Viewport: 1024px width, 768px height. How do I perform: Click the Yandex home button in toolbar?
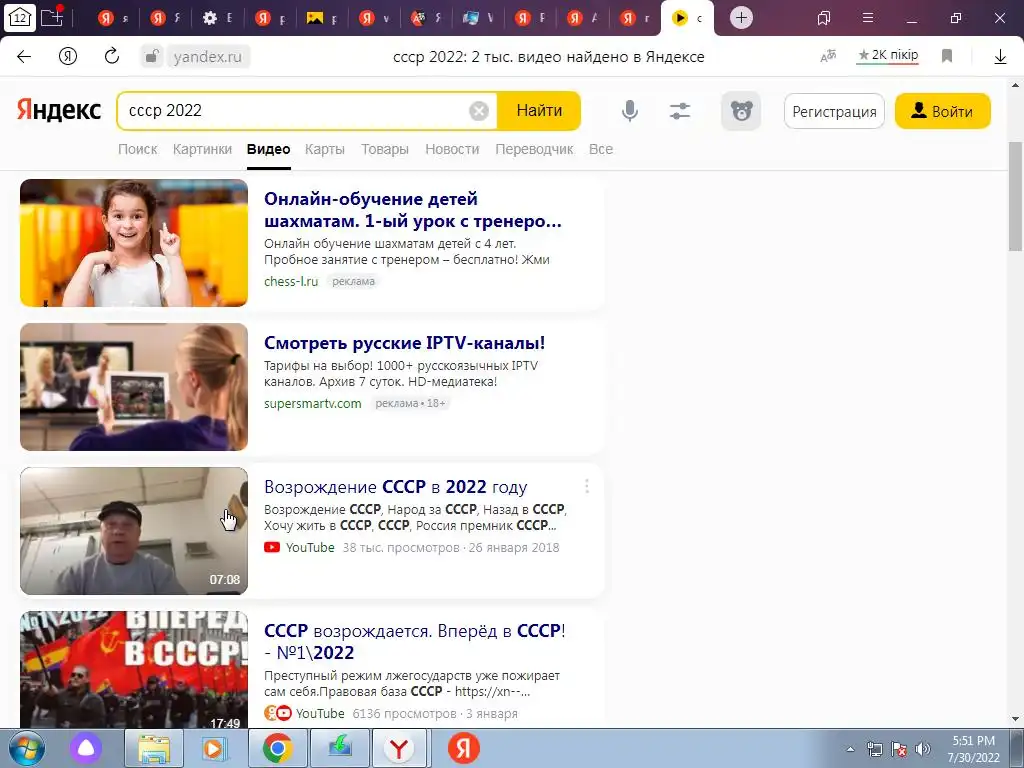68,57
